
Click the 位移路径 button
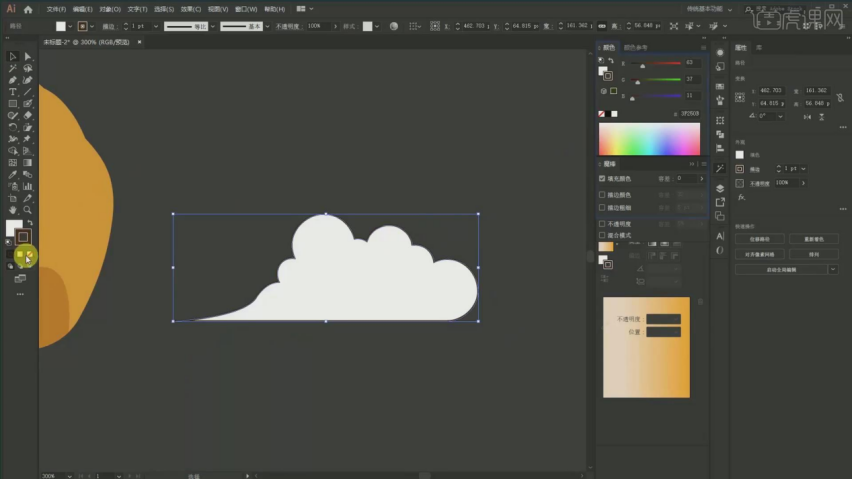click(x=759, y=239)
